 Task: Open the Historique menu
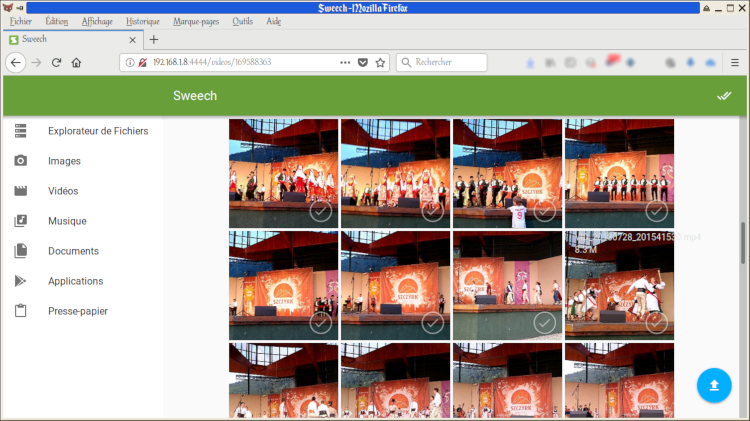coord(143,22)
